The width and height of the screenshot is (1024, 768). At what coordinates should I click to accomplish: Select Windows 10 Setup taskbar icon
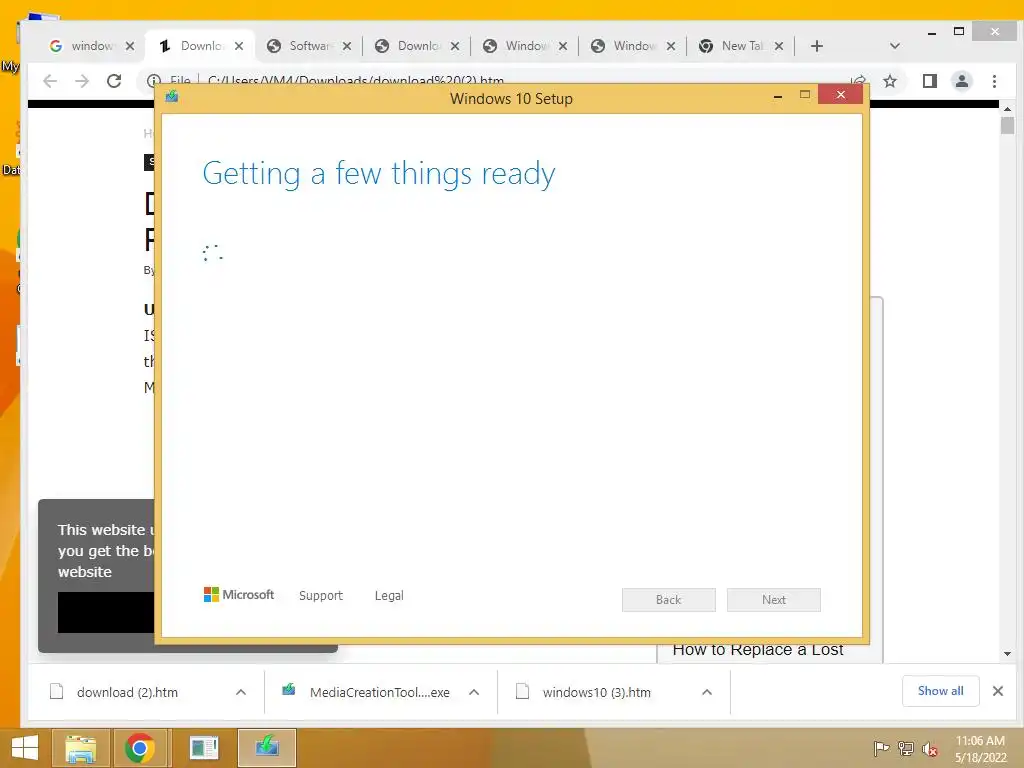pos(267,748)
